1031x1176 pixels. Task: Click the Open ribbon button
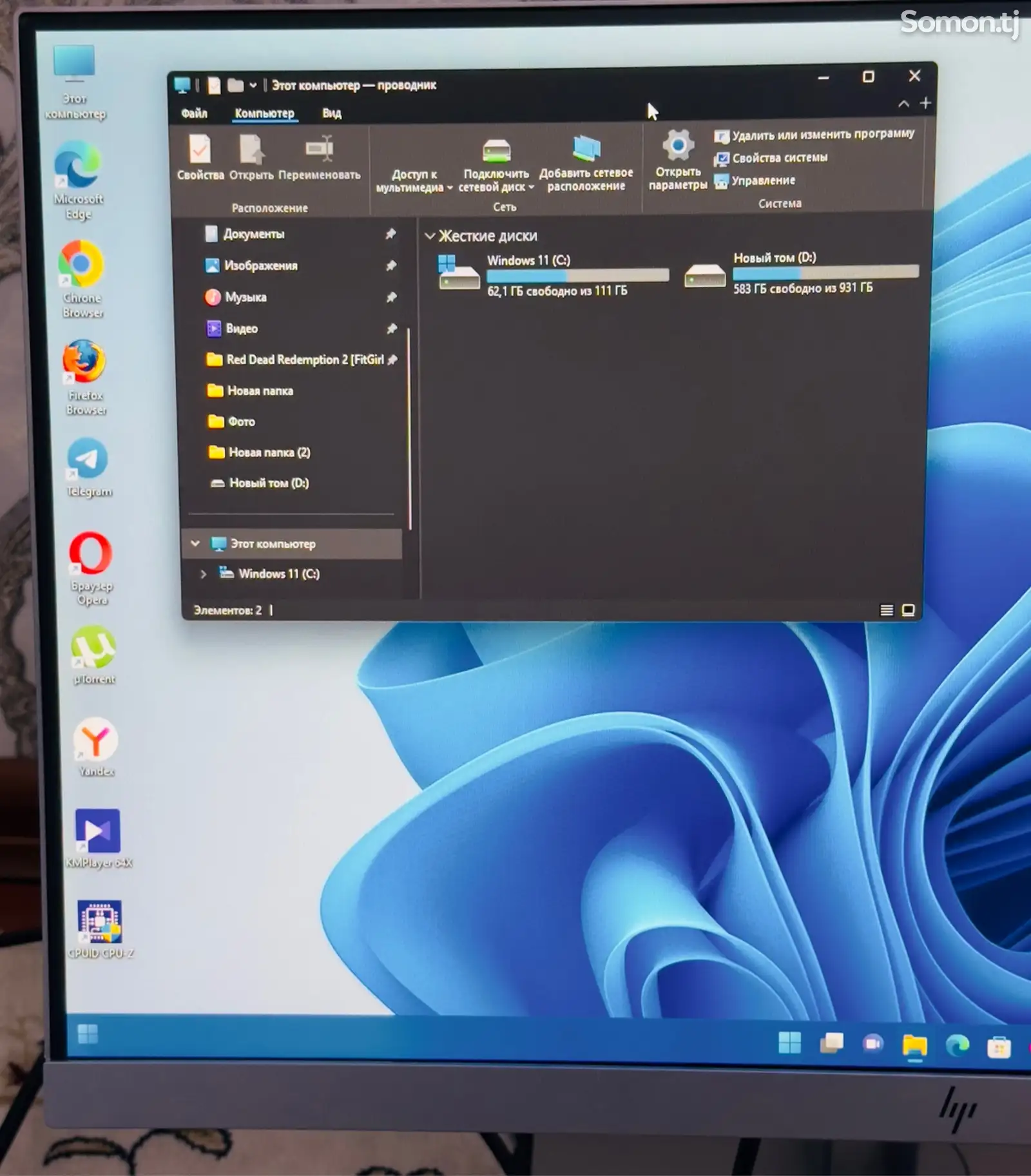click(251, 157)
